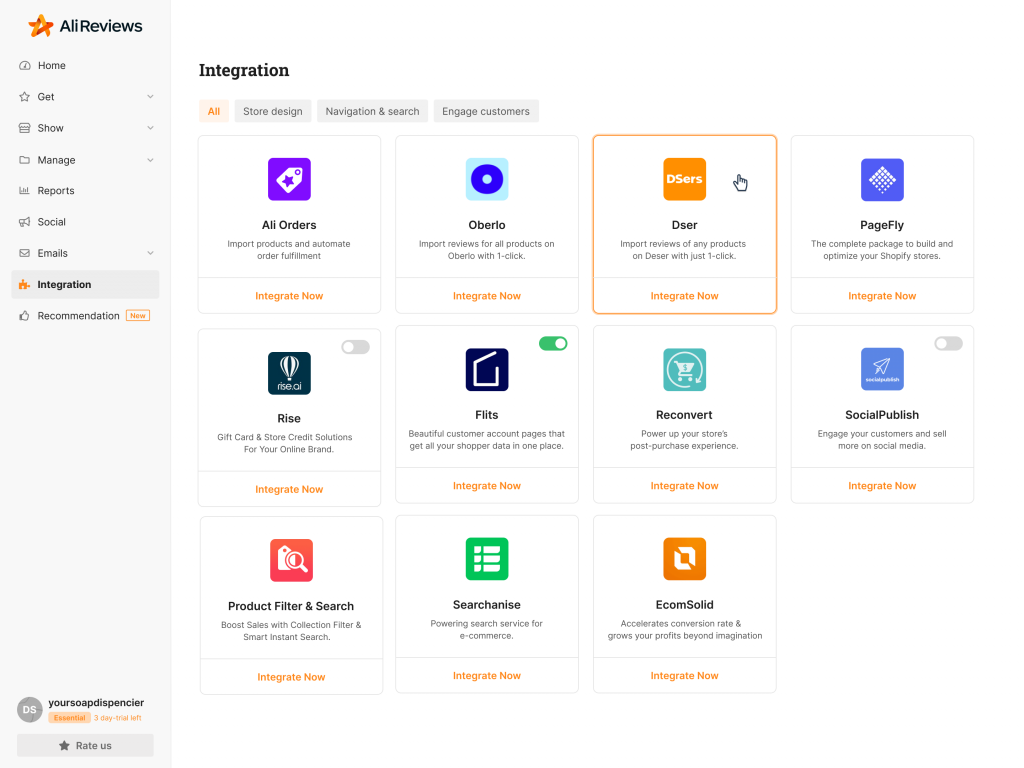Click the DS user avatar
The width and height of the screenshot is (1024, 768).
[x=29, y=709]
